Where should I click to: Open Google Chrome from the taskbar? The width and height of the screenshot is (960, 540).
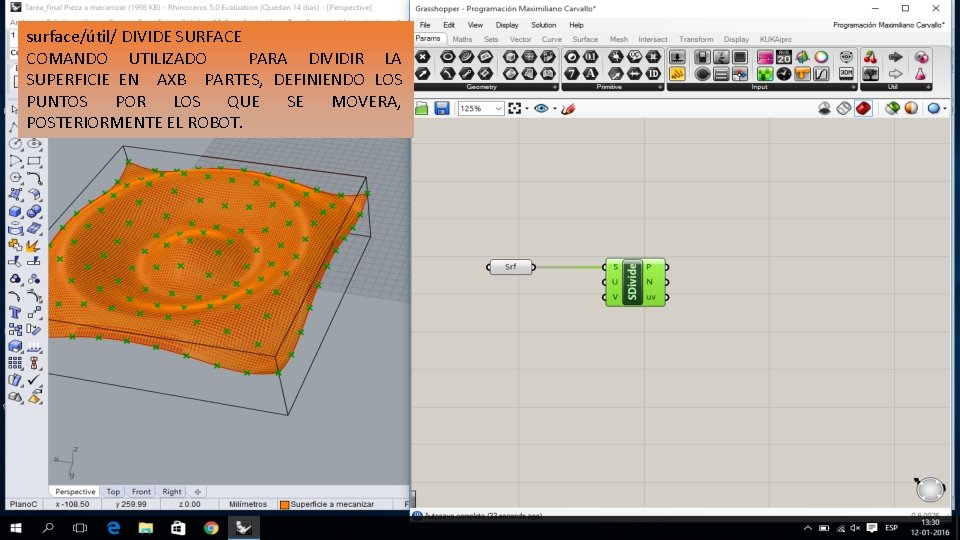point(211,528)
